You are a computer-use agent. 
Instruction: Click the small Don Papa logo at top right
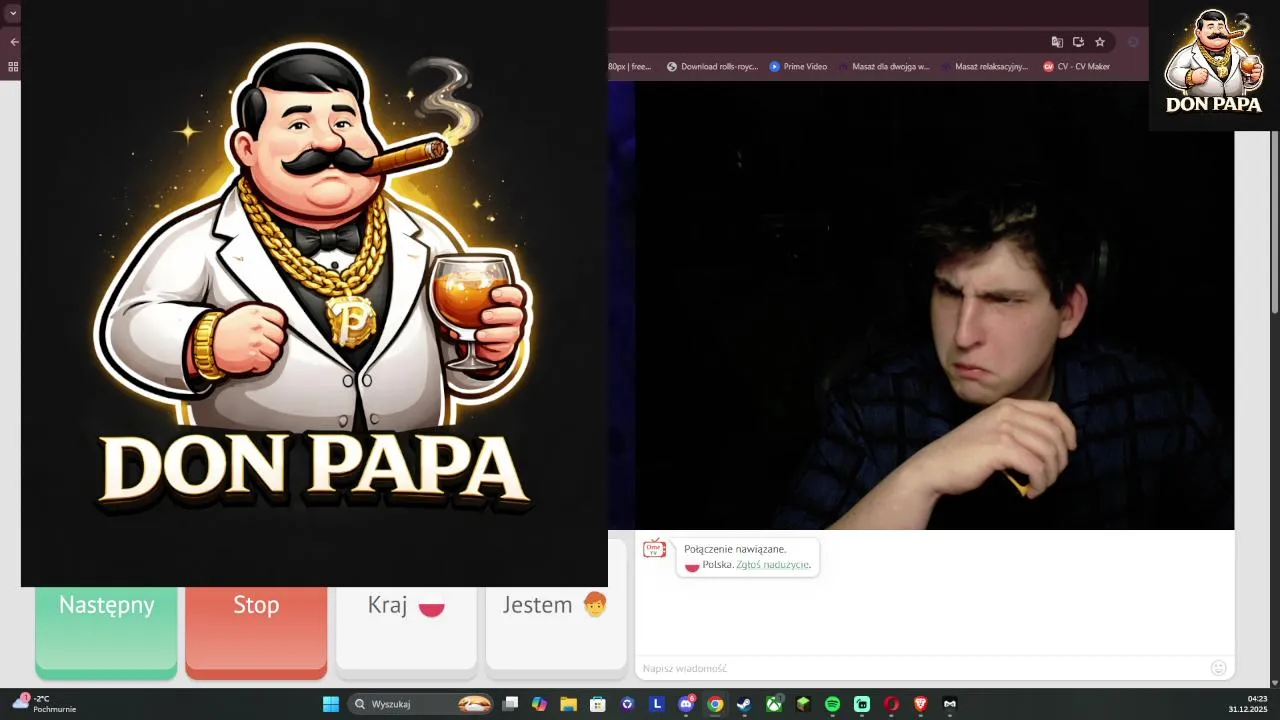tap(1214, 65)
